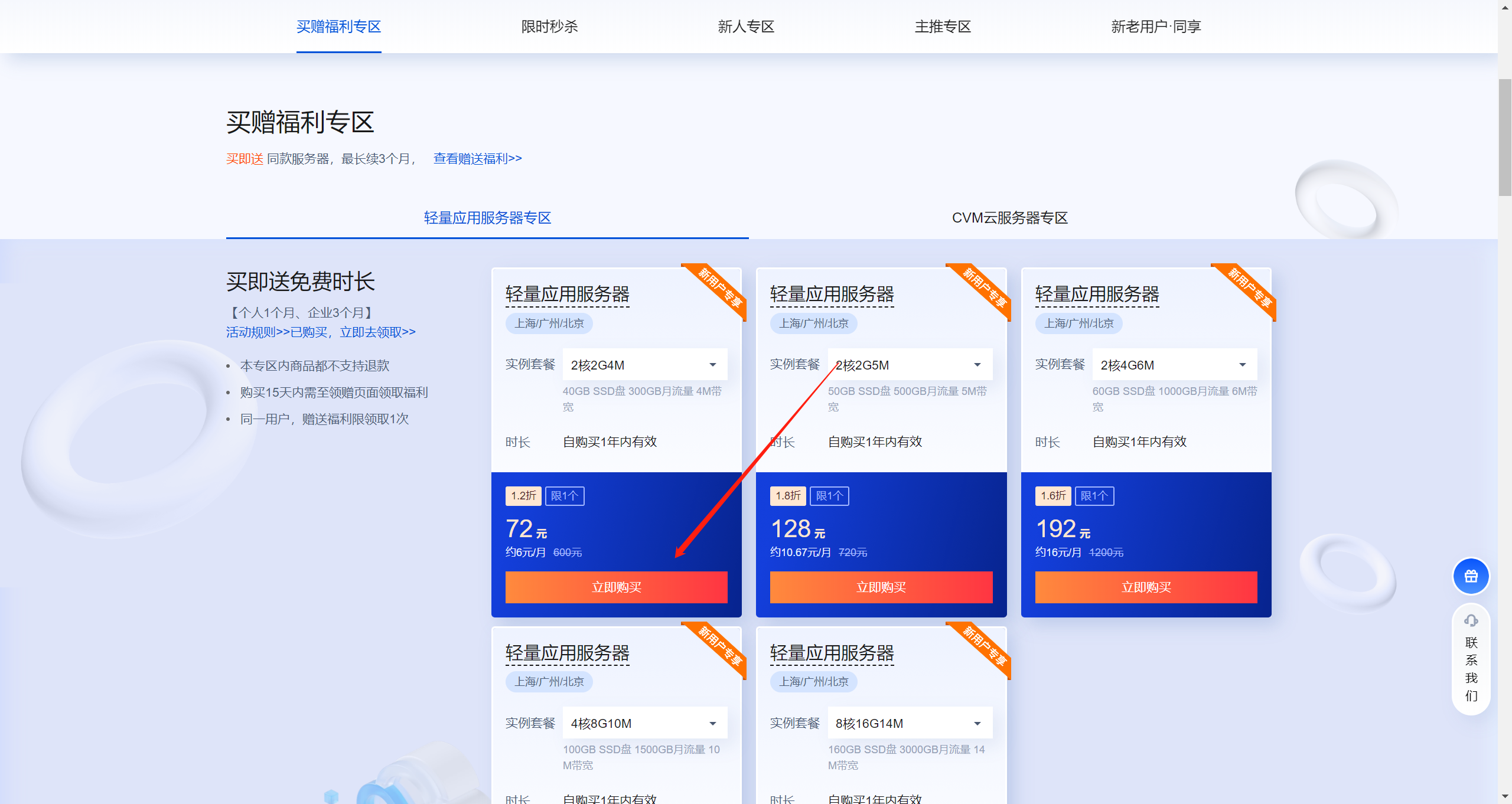The height and width of the screenshot is (804, 1512).
Task: Click 立即购买 on the 192元 plan
Action: [x=1145, y=587]
